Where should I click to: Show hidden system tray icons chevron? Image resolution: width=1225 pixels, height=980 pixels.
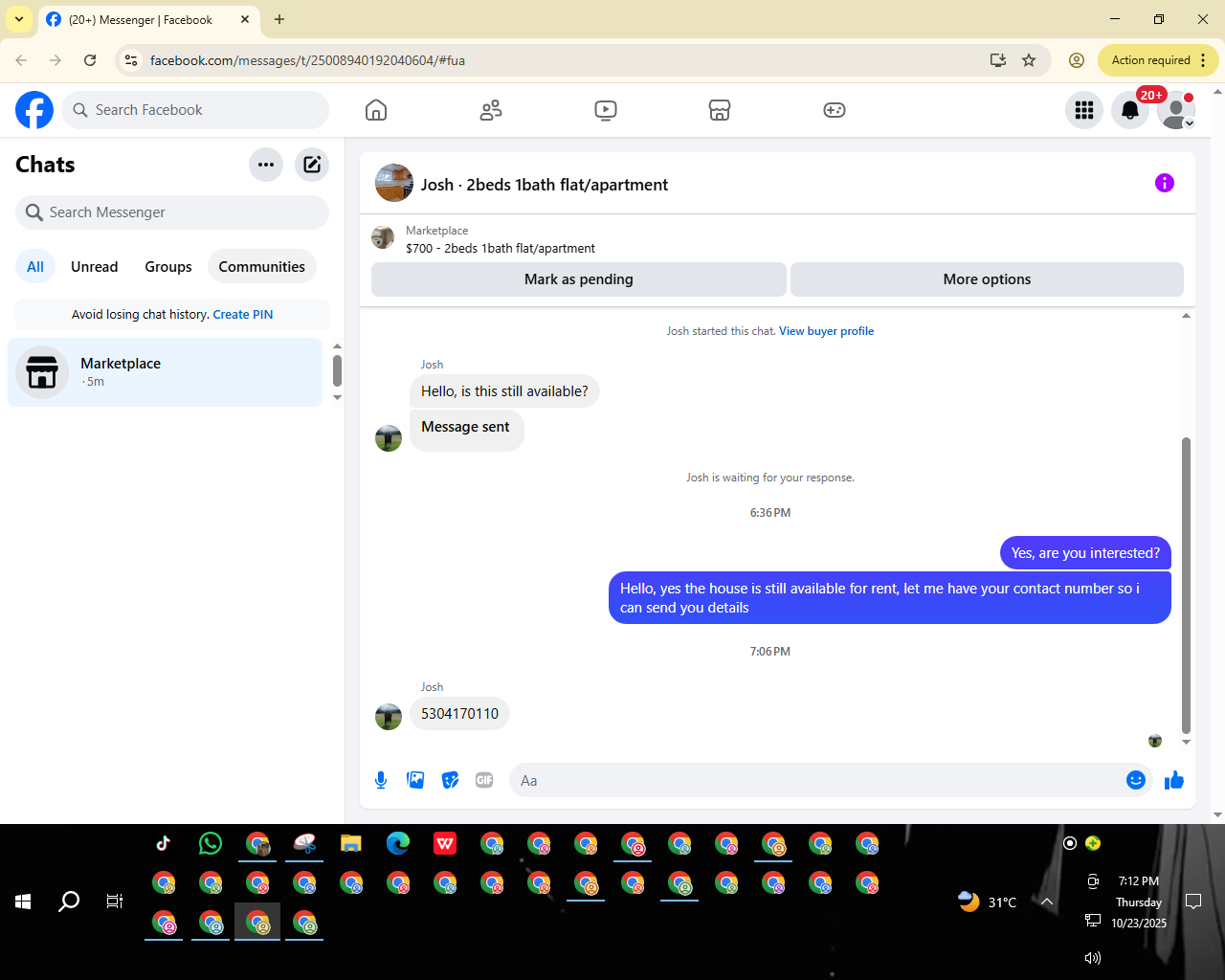pos(1047,902)
